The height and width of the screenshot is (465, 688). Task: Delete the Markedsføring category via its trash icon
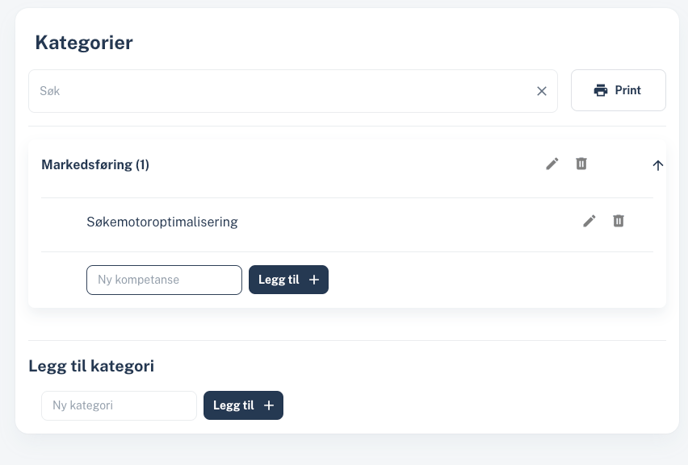coord(581,164)
